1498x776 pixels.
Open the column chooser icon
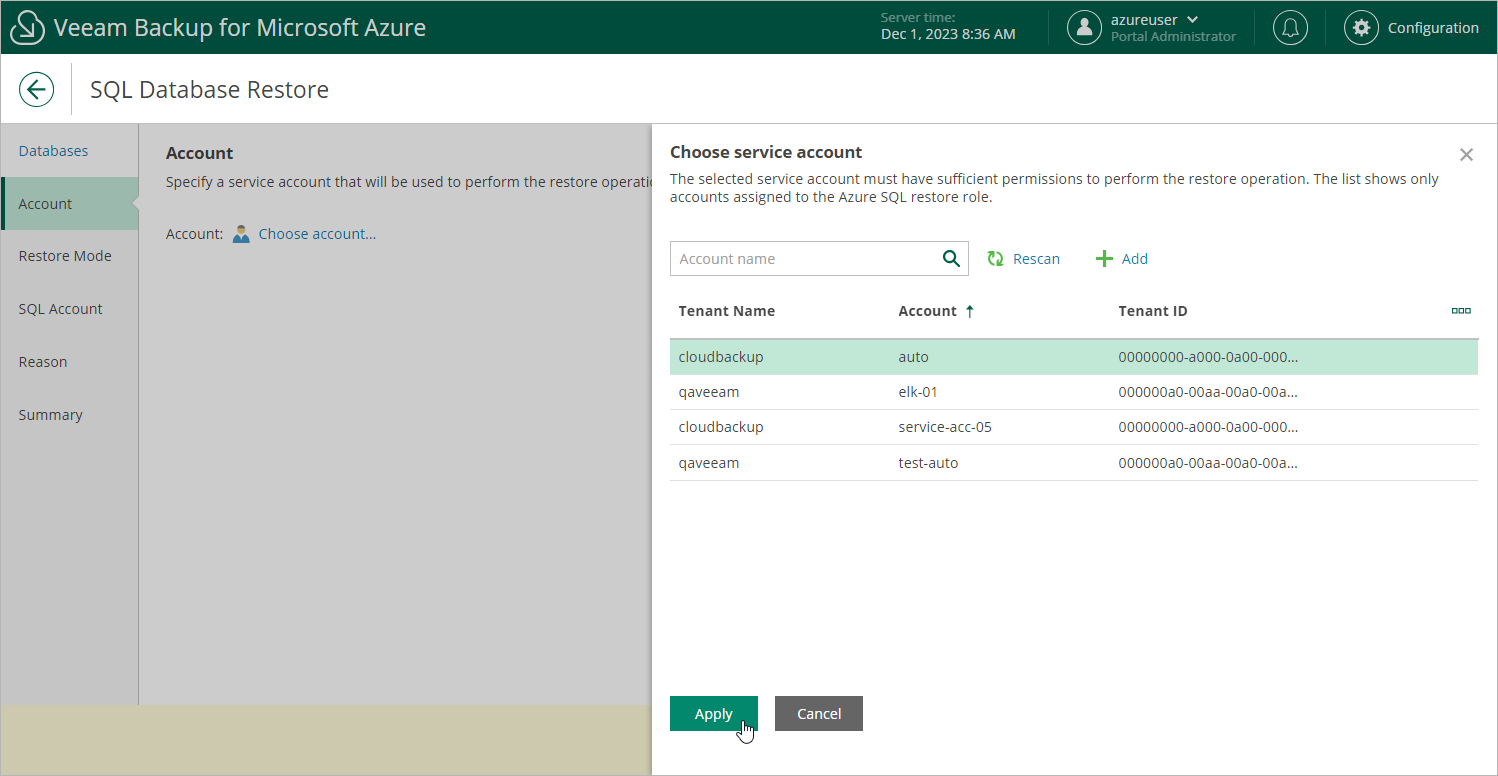coord(1461,311)
